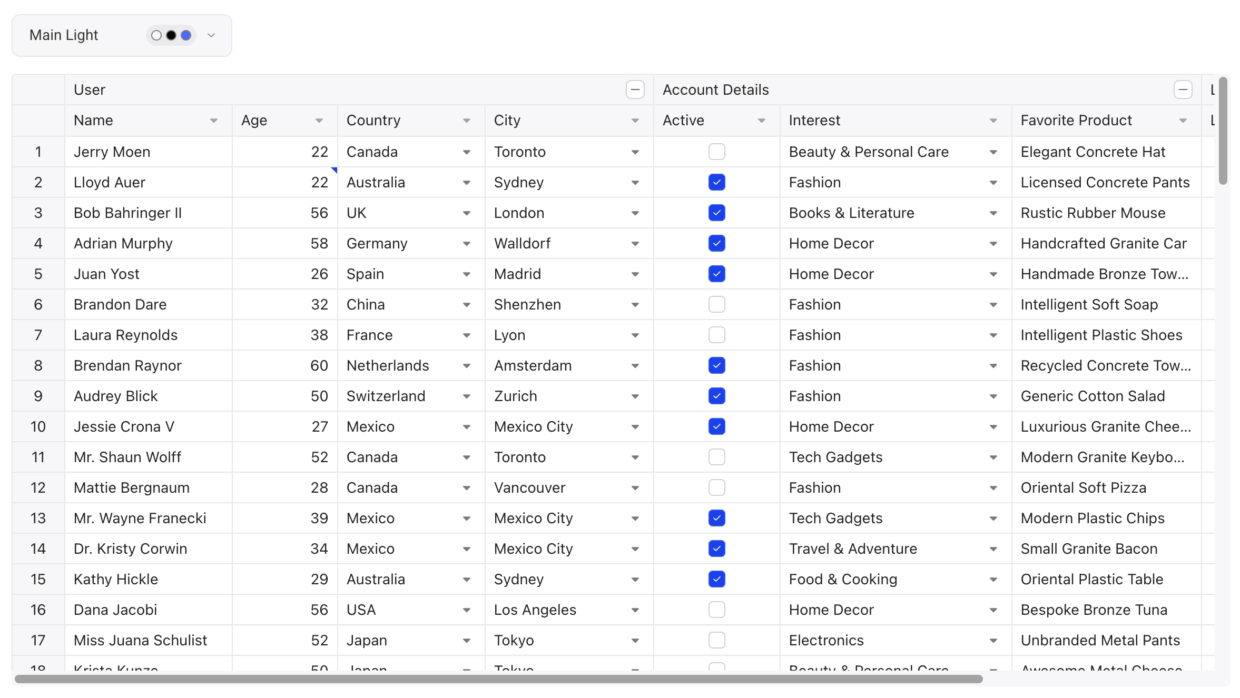Select row header number 12
Image resolution: width=1240 pixels, height=698 pixels.
pos(39,487)
